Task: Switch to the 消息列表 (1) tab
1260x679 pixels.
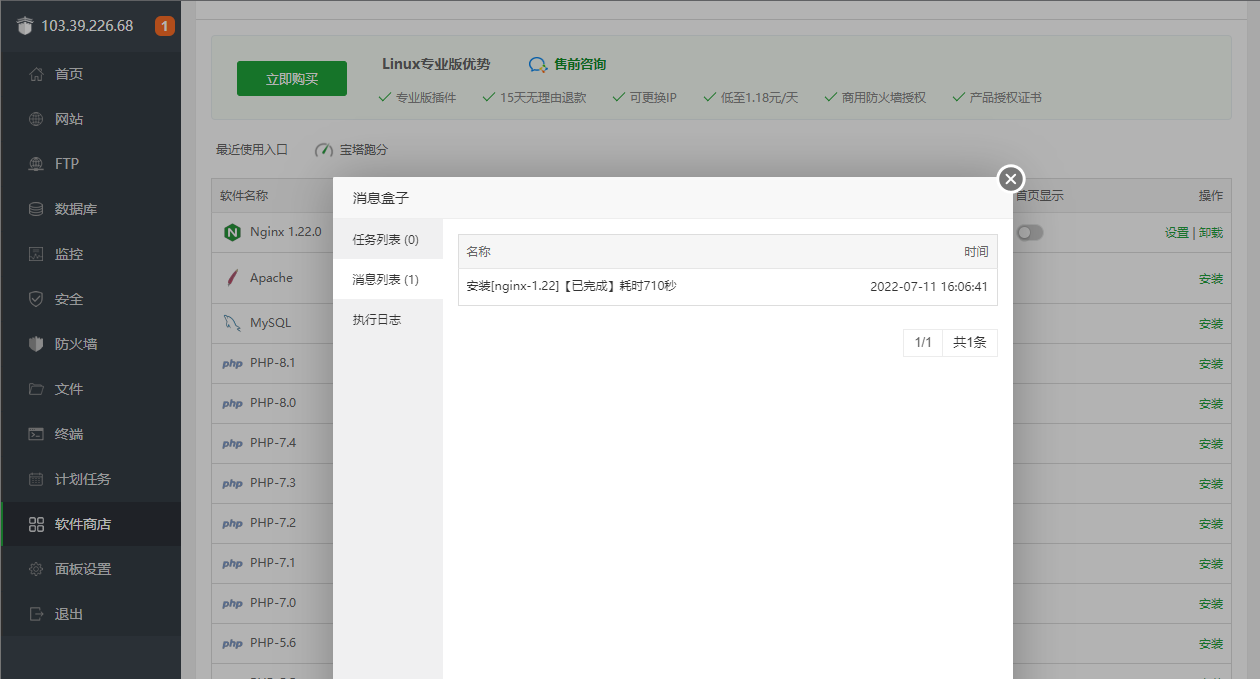Action: 388,279
